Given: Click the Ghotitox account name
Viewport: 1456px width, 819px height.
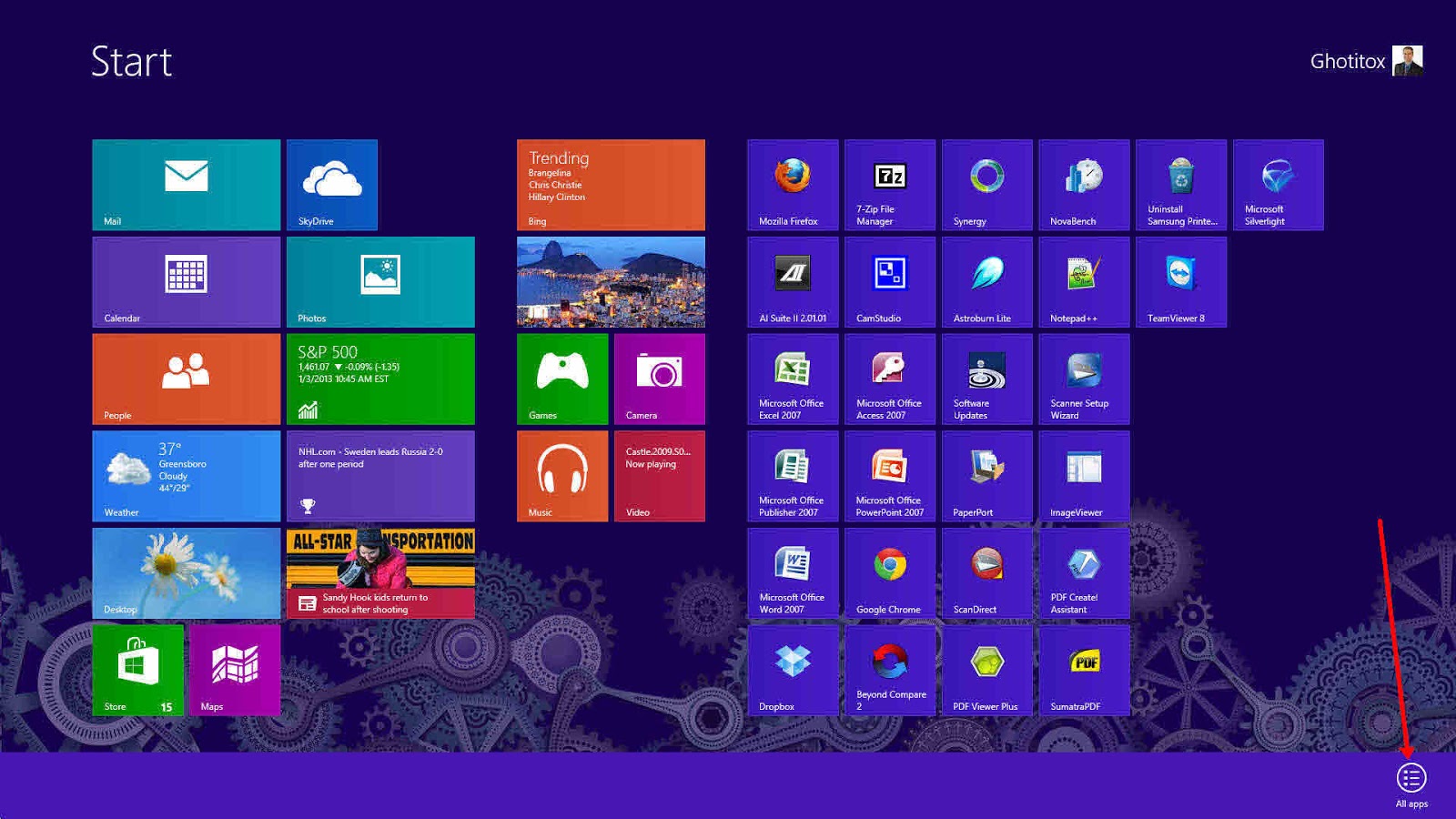Looking at the screenshot, I should point(1347,62).
